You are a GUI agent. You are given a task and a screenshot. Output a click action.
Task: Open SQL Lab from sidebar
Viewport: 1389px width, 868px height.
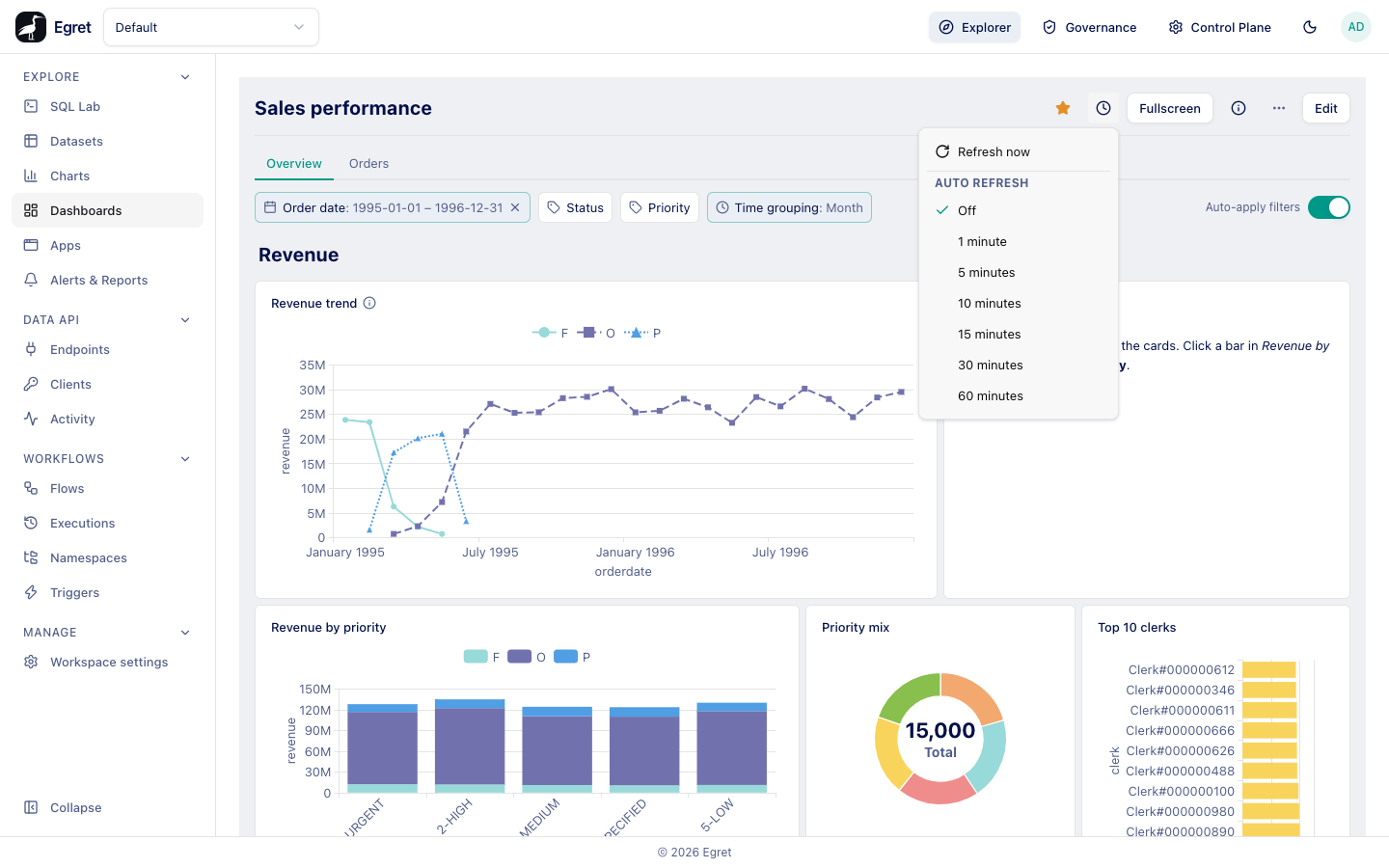click(x=107, y=106)
